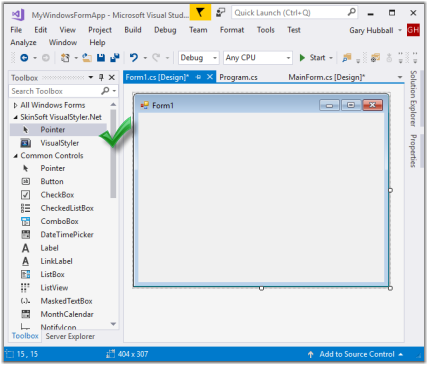Expand the All Windows Forms group
Viewport: 428px width, 365px height.
pos(15,105)
